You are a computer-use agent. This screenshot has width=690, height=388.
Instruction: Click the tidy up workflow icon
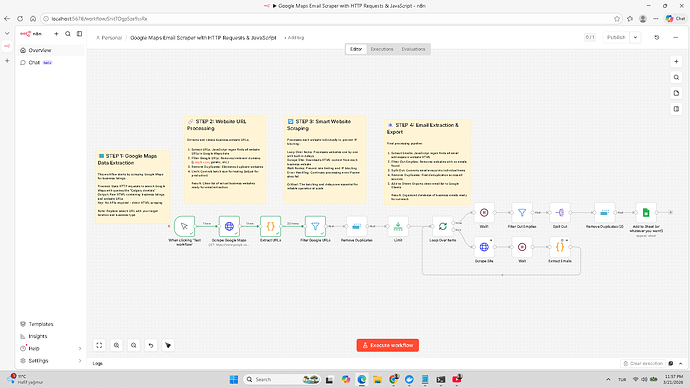168,345
